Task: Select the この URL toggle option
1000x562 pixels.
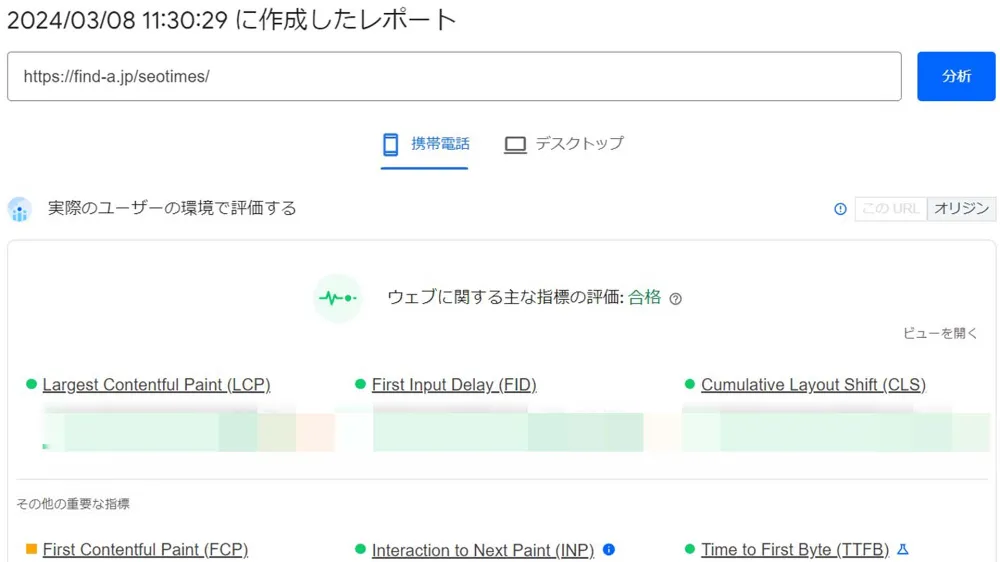Action: [x=890, y=209]
